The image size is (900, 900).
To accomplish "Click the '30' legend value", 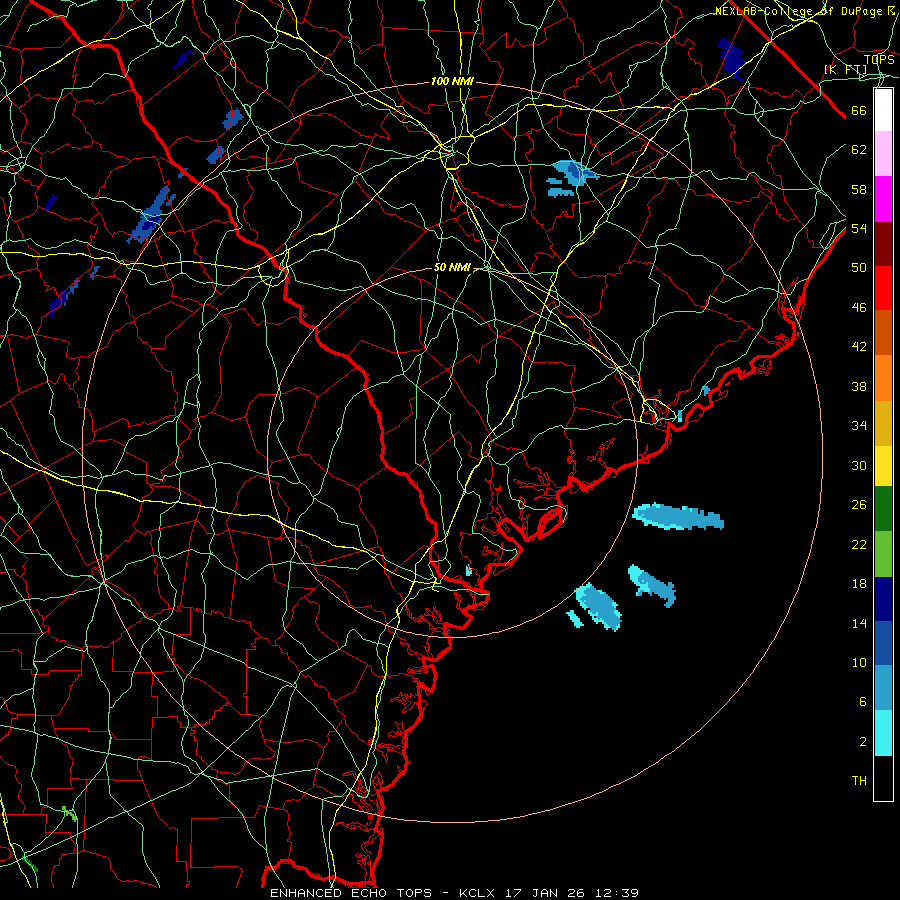I will point(859,465).
